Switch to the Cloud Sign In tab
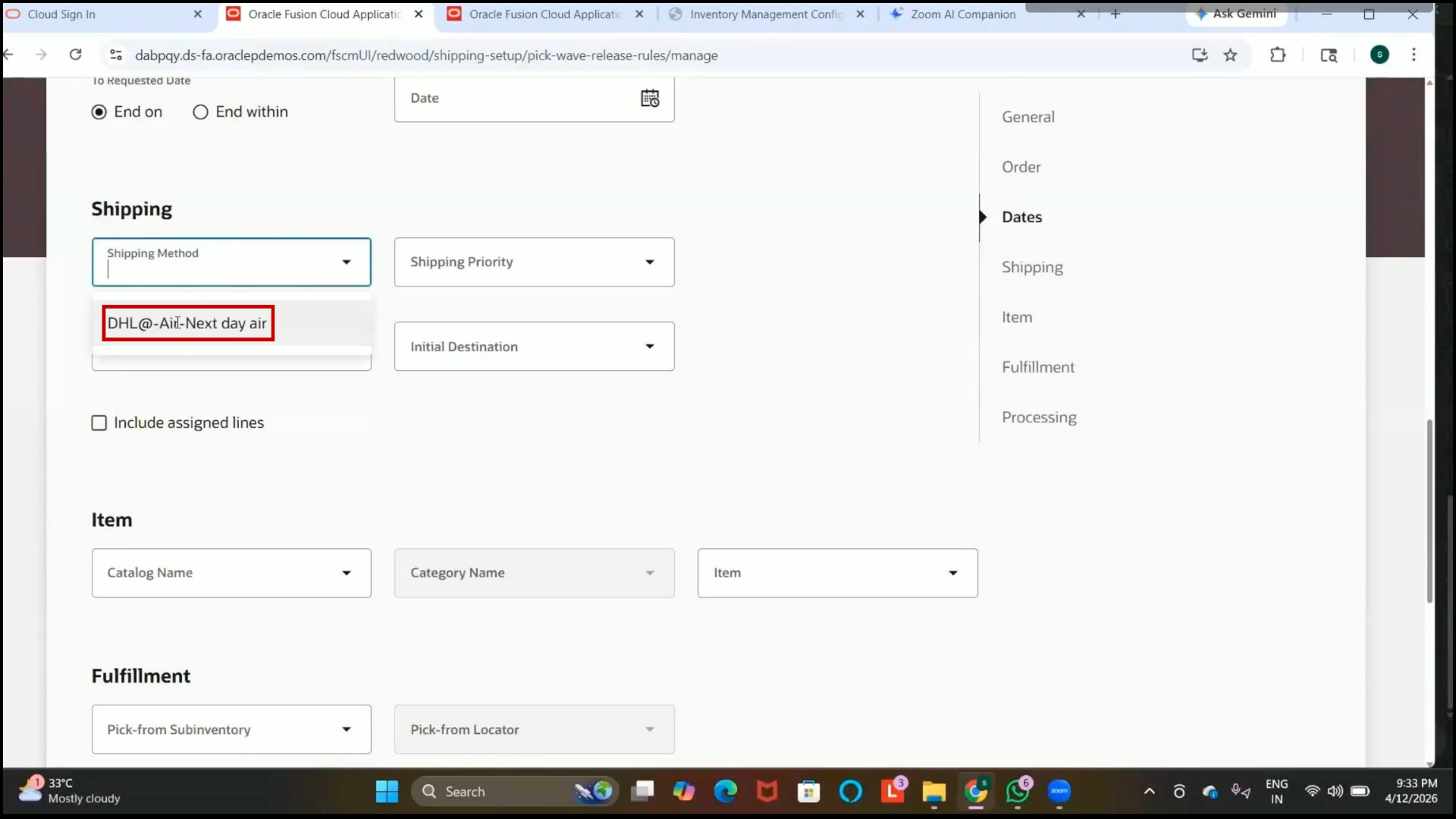Viewport: 1456px width, 819px height. coord(105,14)
